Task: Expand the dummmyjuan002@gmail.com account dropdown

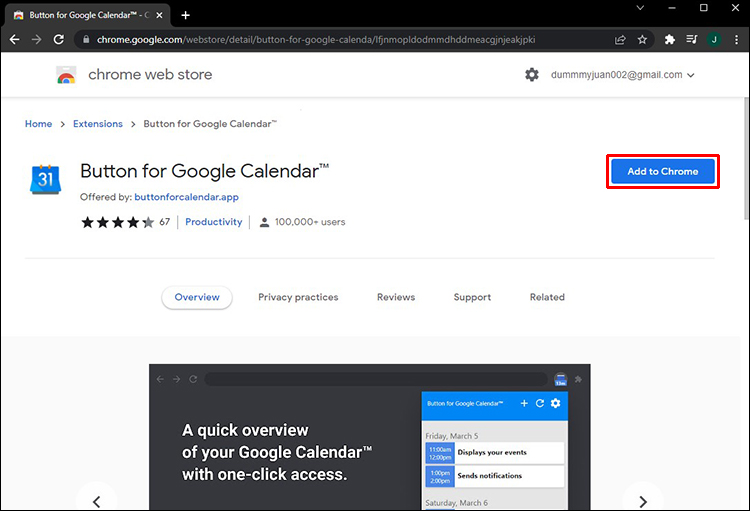Action: 690,75
